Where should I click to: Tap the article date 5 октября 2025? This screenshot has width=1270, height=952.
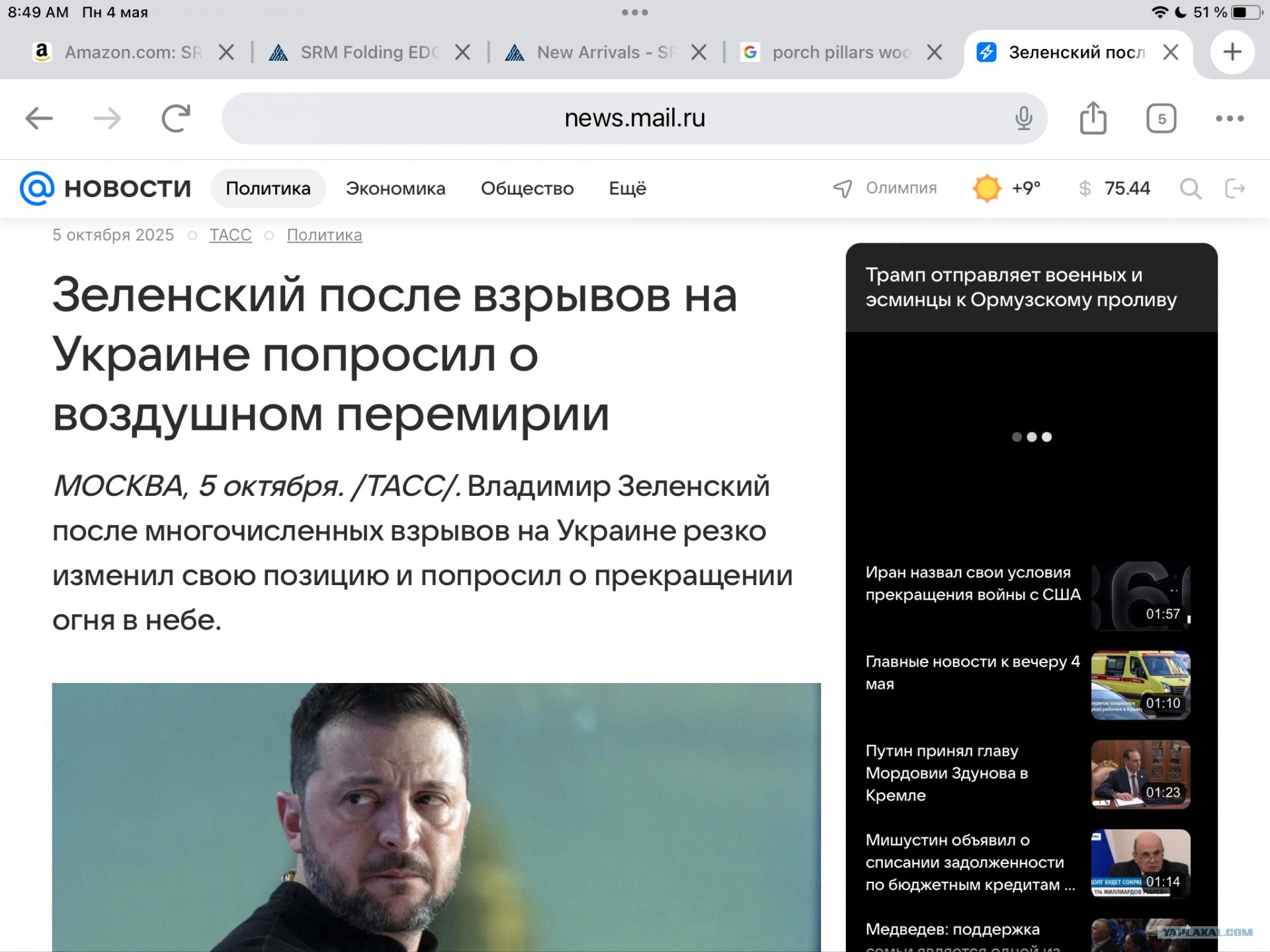tap(113, 235)
